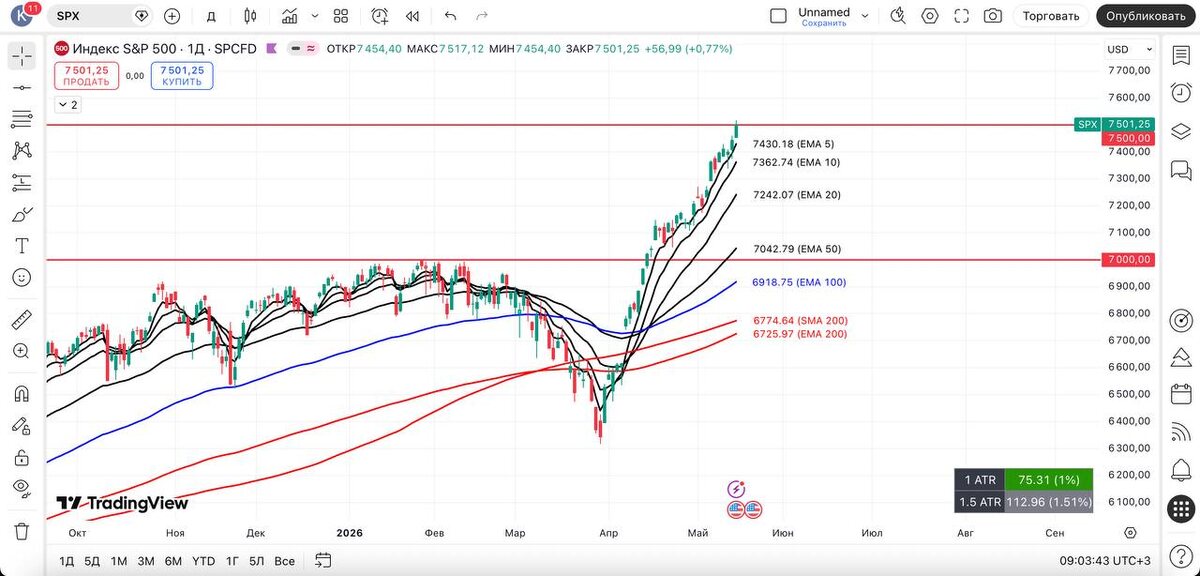Undo the last chart action
The width and height of the screenshot is (1200, 576).
pos(450,16)
